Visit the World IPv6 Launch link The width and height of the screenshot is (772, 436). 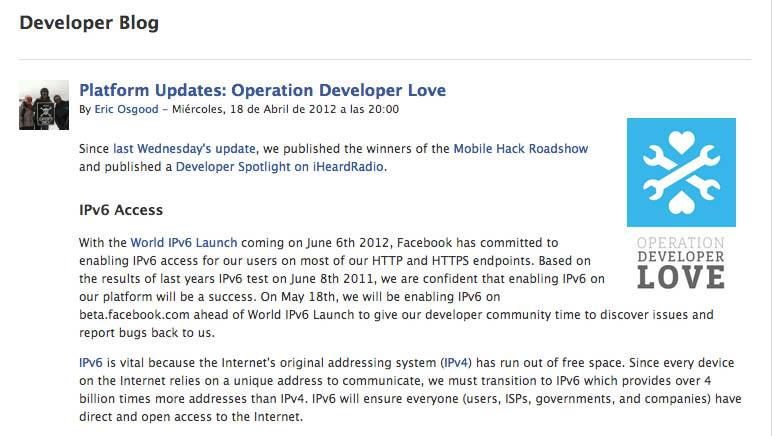pos(184,243)
